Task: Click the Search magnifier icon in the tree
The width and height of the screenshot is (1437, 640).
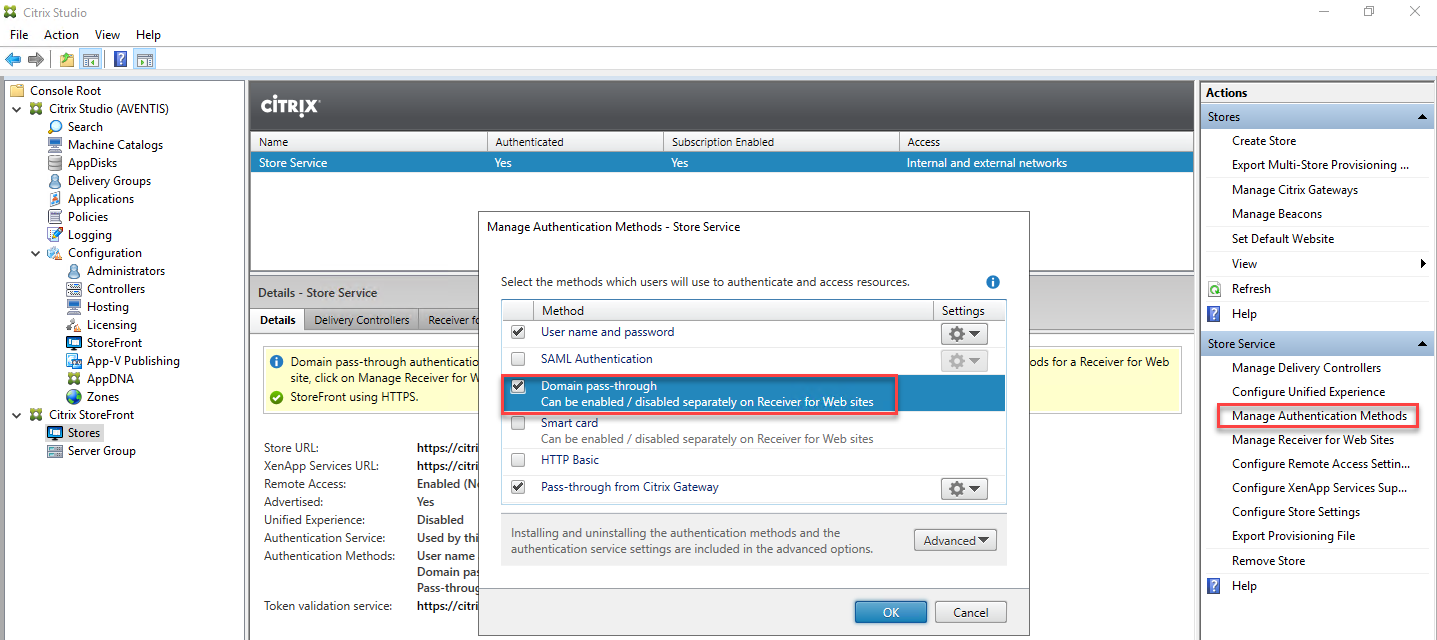Action: [x=56, y=127]
